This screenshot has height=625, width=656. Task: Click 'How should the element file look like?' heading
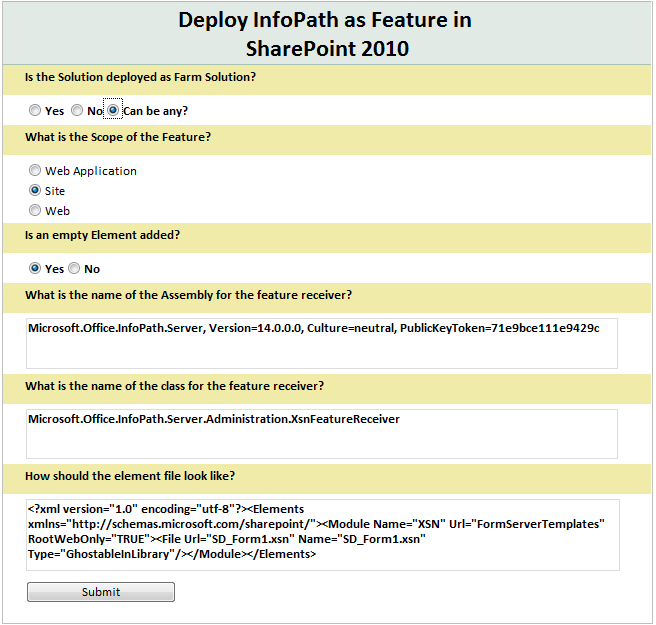point(130,476)
